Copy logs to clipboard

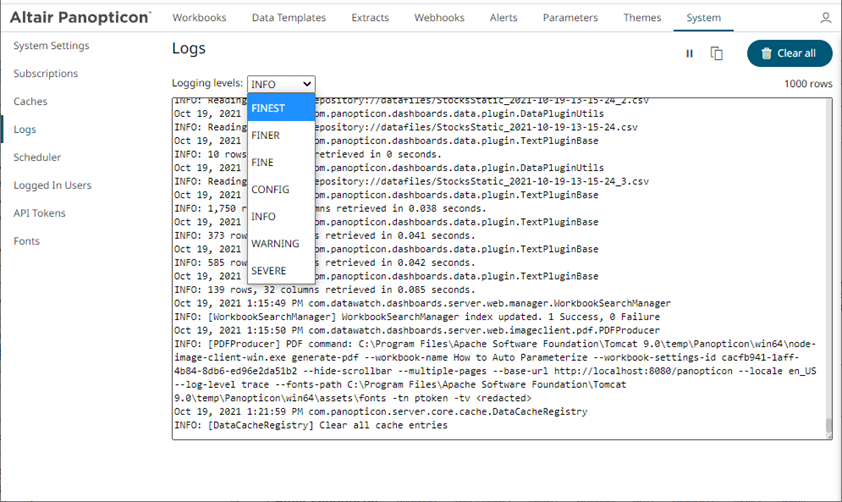click(717, 54)
